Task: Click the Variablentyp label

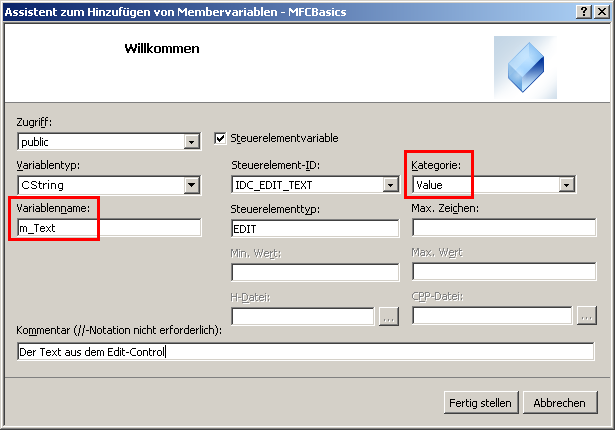Action: (48, 165)
